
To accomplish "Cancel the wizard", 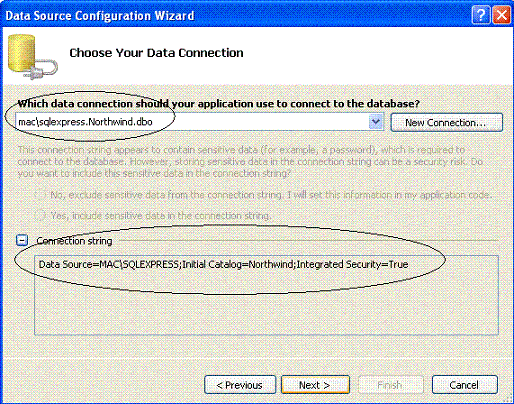I will (465, 385).
